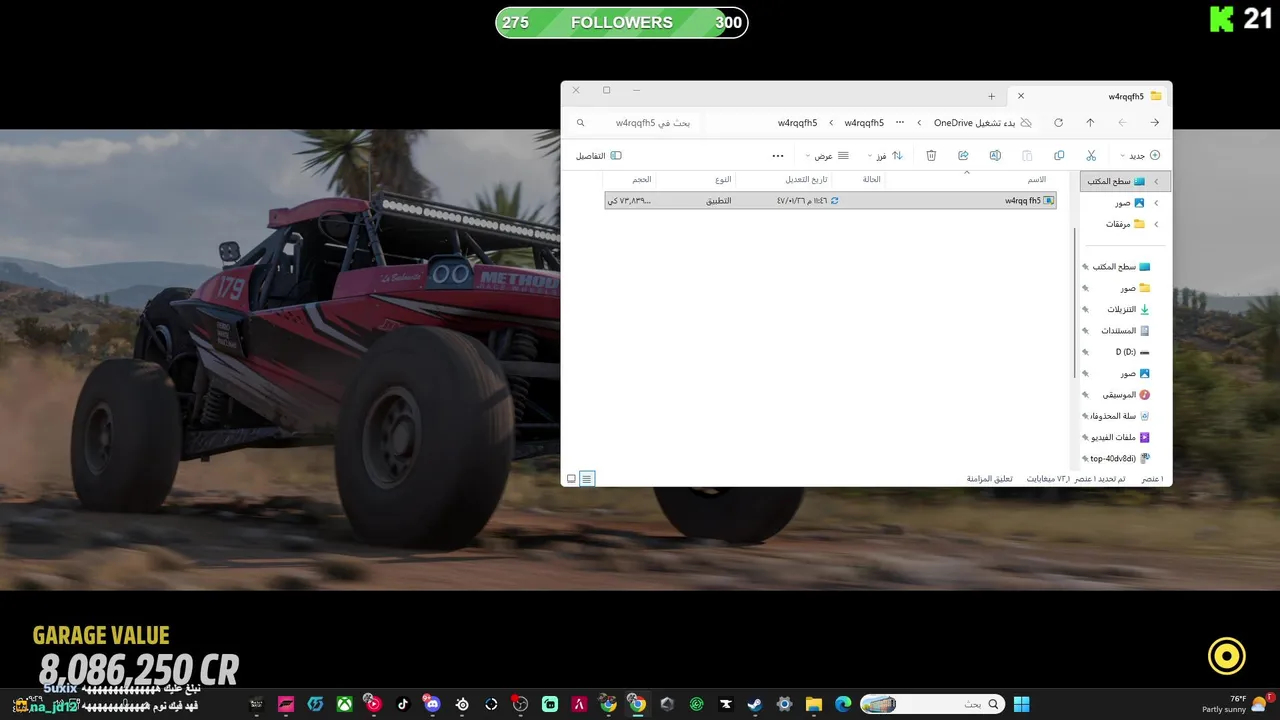The image size is (1280, 720).
Task: Click the Windows Start button
Action: click(x=1022, y=704)
